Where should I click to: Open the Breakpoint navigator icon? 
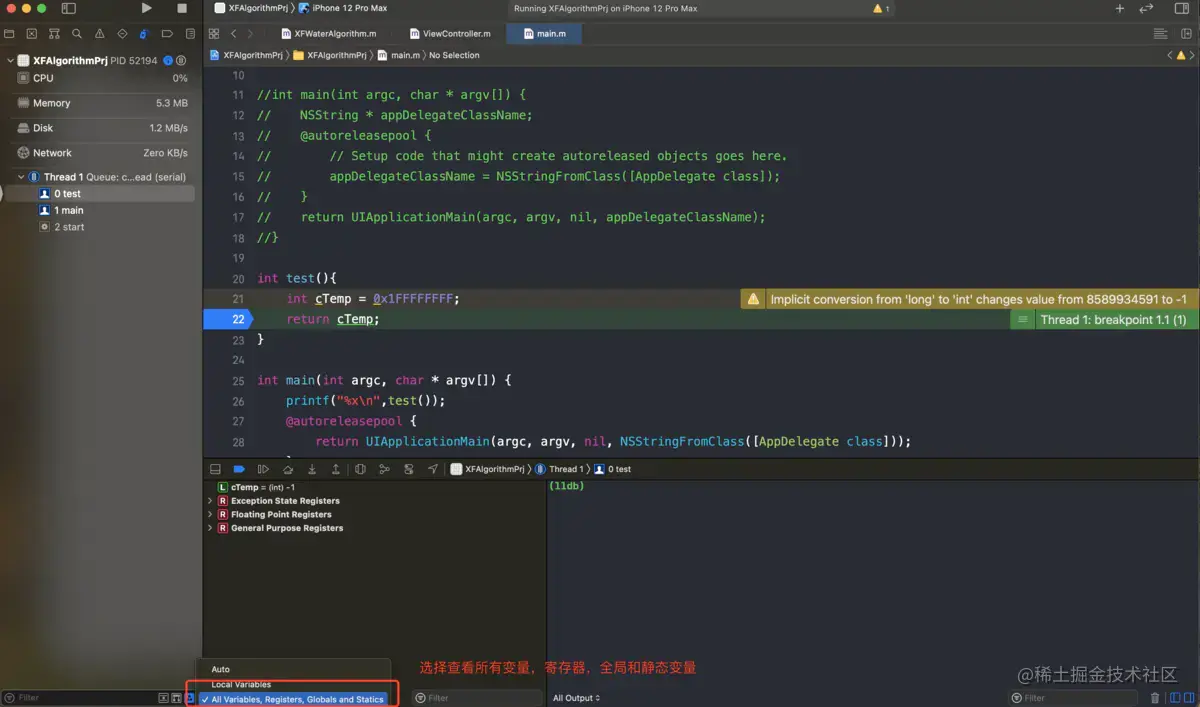click(166, 34)
